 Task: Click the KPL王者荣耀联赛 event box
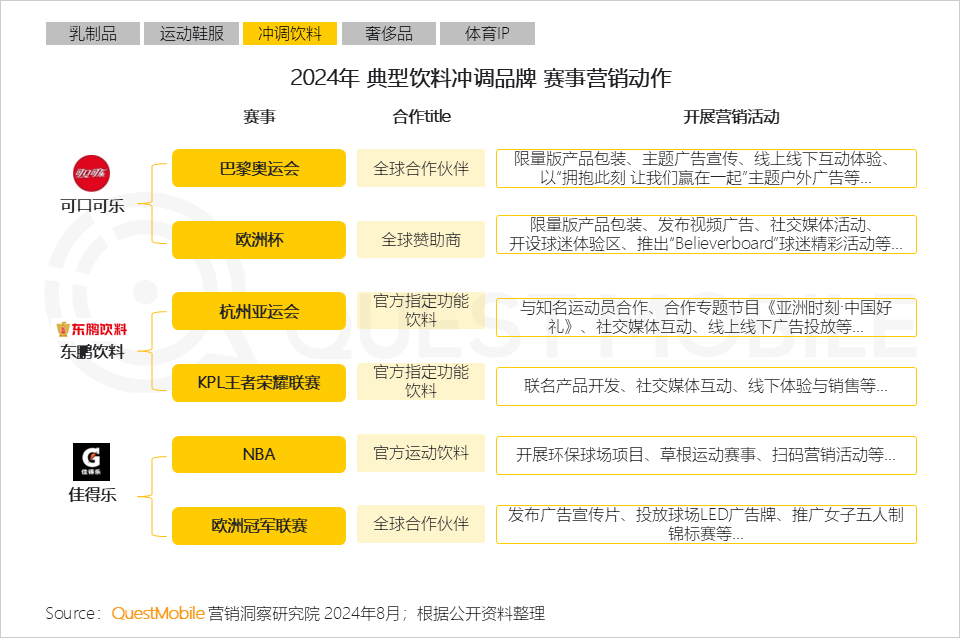click(259, 383)
